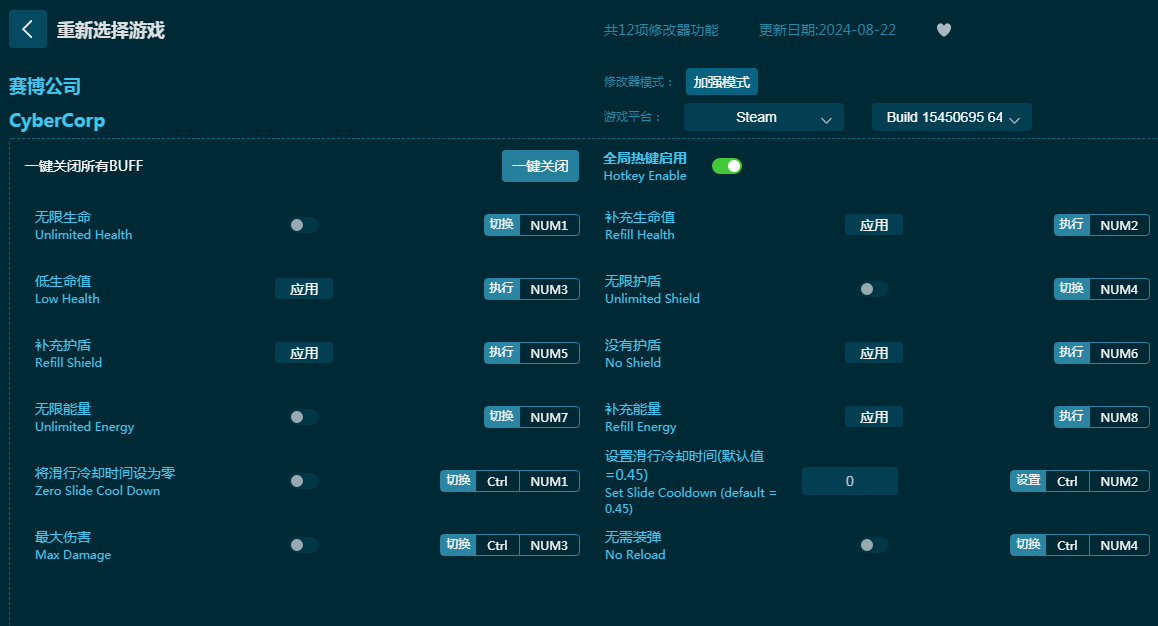The width and height of the screenshot is (1158, 626).
Task: Toggle Zero Slide Cool Down
Action: click(303, 481)
